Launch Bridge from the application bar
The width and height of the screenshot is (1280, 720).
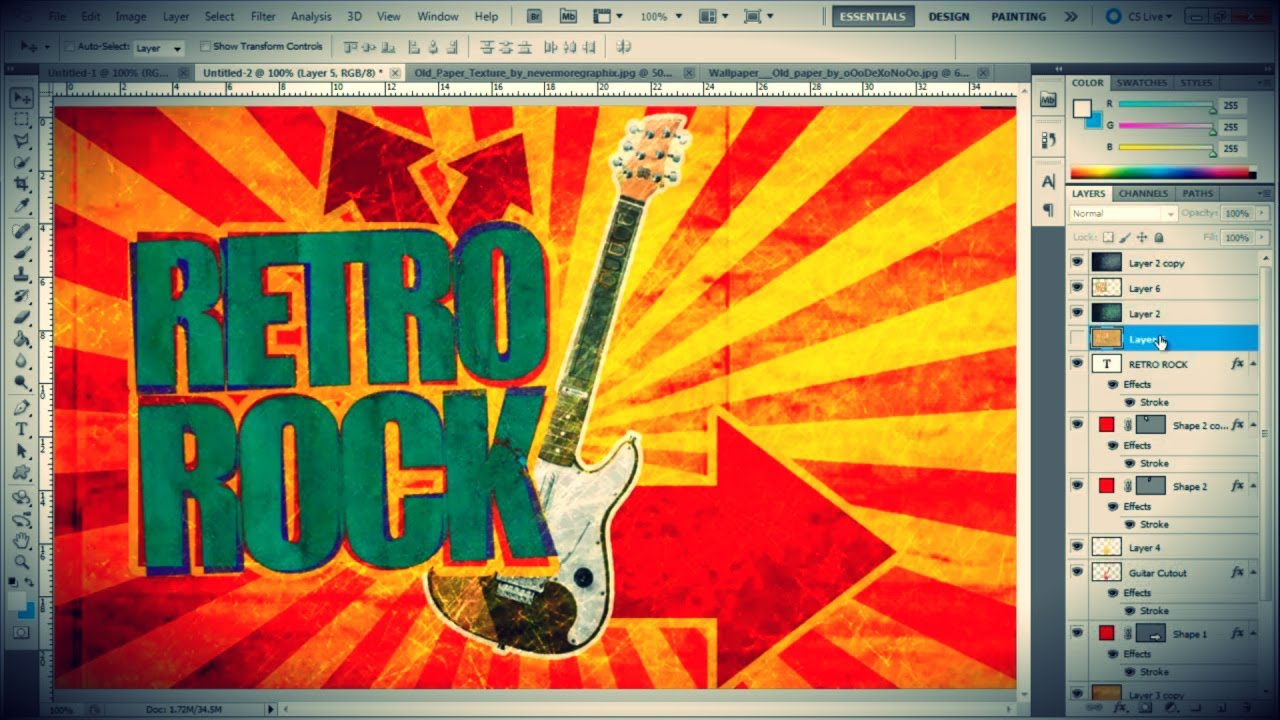(534, 16)
